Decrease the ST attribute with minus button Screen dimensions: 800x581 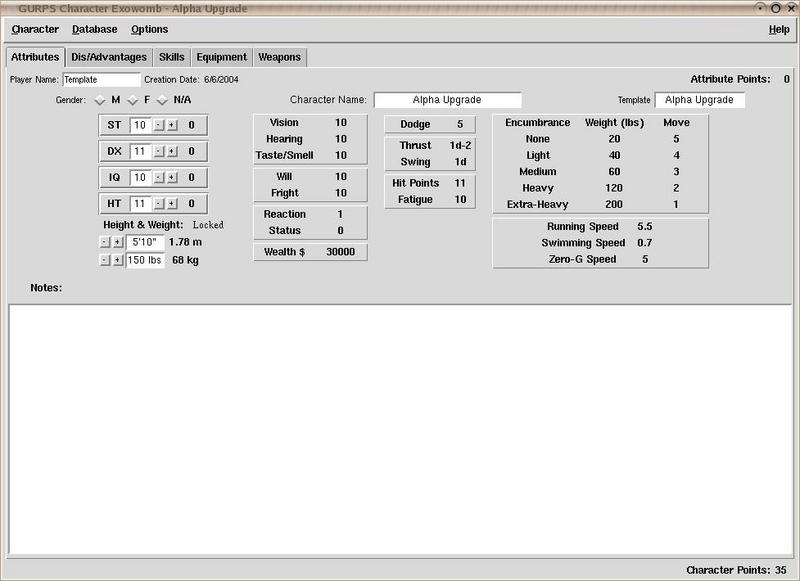point(159,125)
